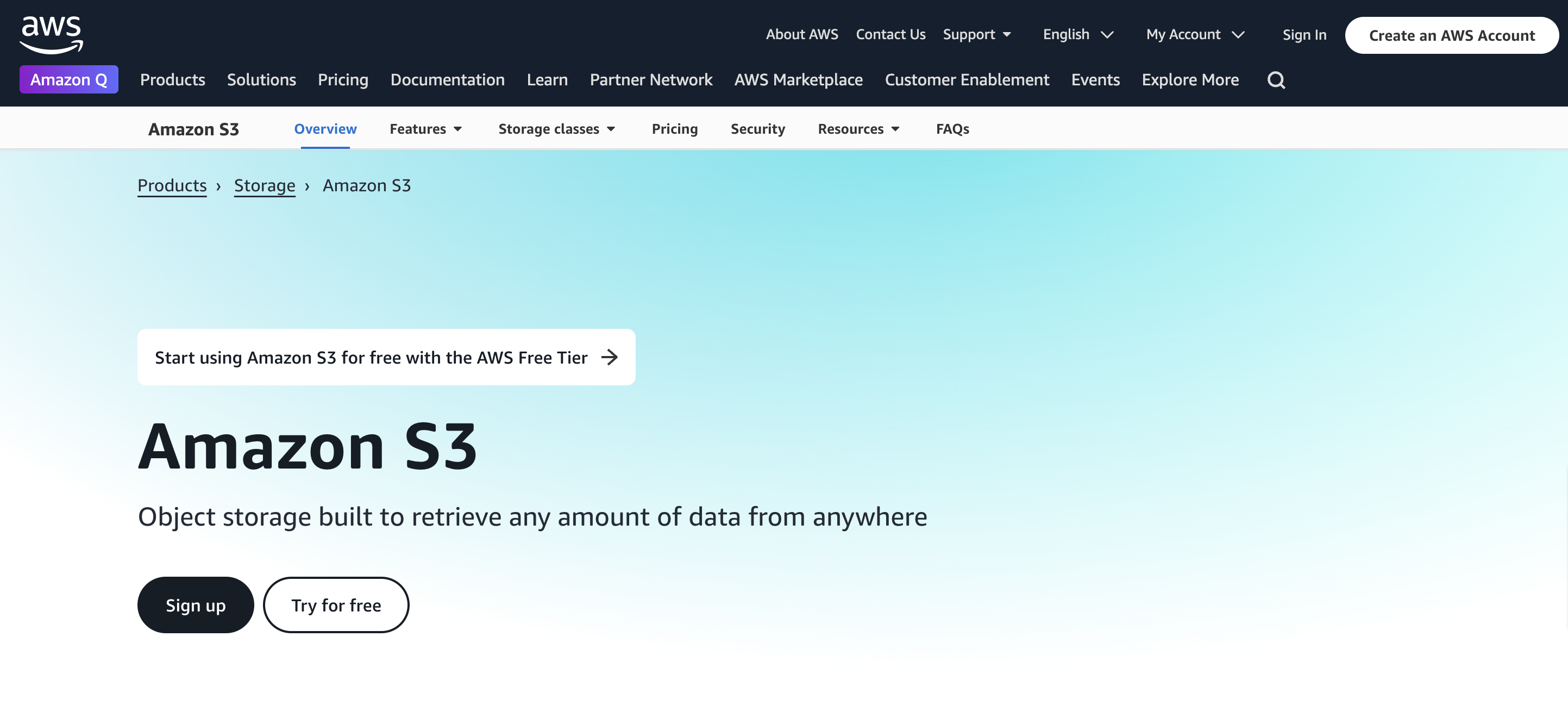Open the Resources dropdown
The image size is (1568, 724).
(858, 129)
